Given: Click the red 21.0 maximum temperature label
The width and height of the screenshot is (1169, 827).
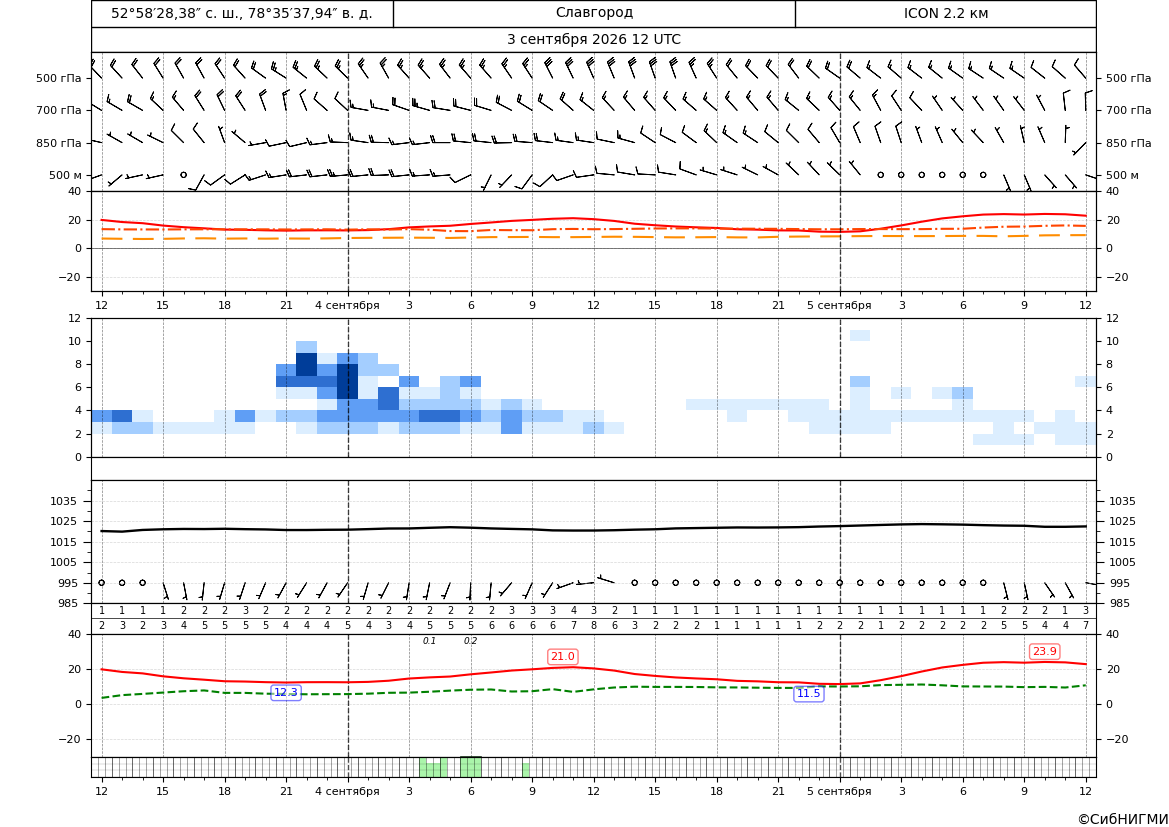Looking at the screenshot, I should (562, 656).
